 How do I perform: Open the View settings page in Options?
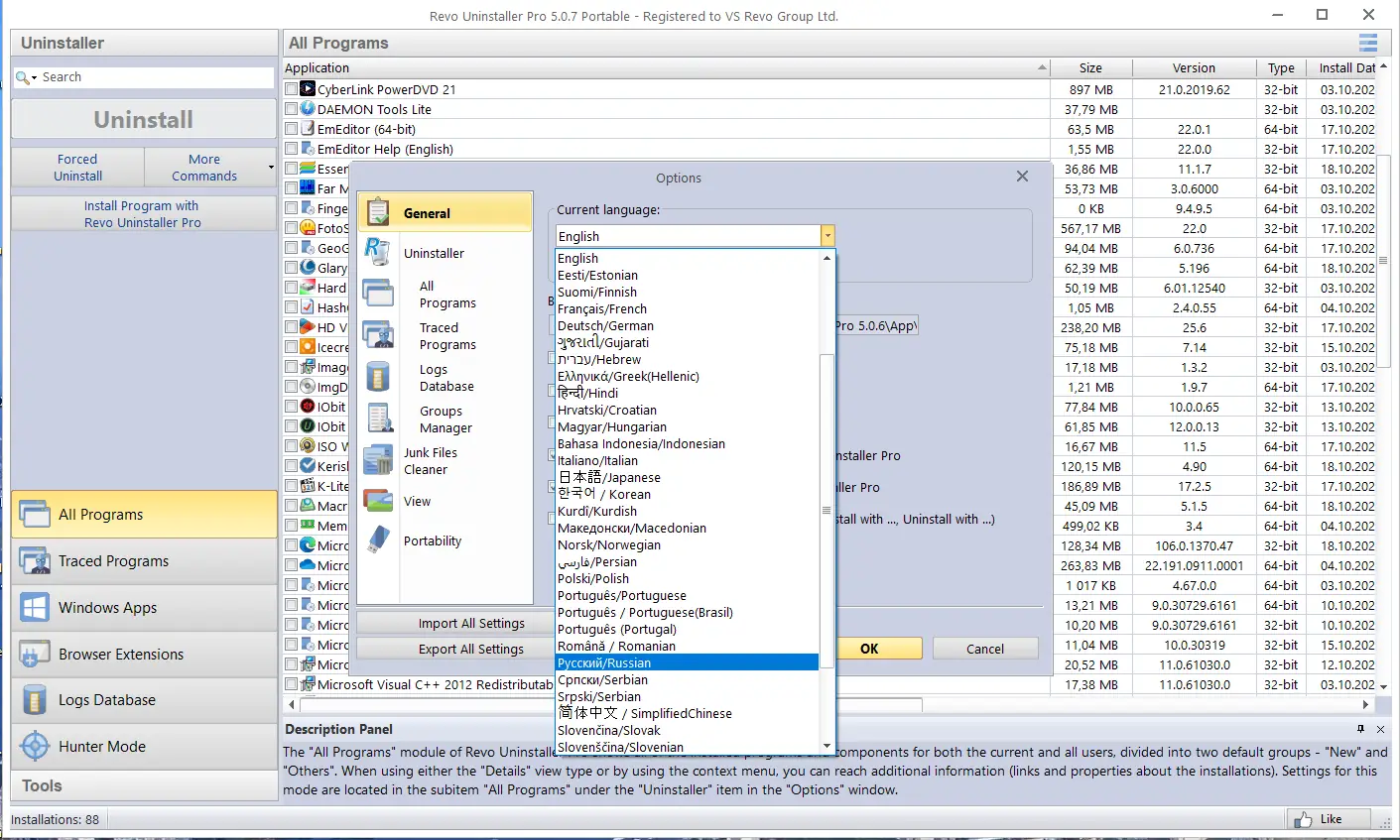pos(416,501)
